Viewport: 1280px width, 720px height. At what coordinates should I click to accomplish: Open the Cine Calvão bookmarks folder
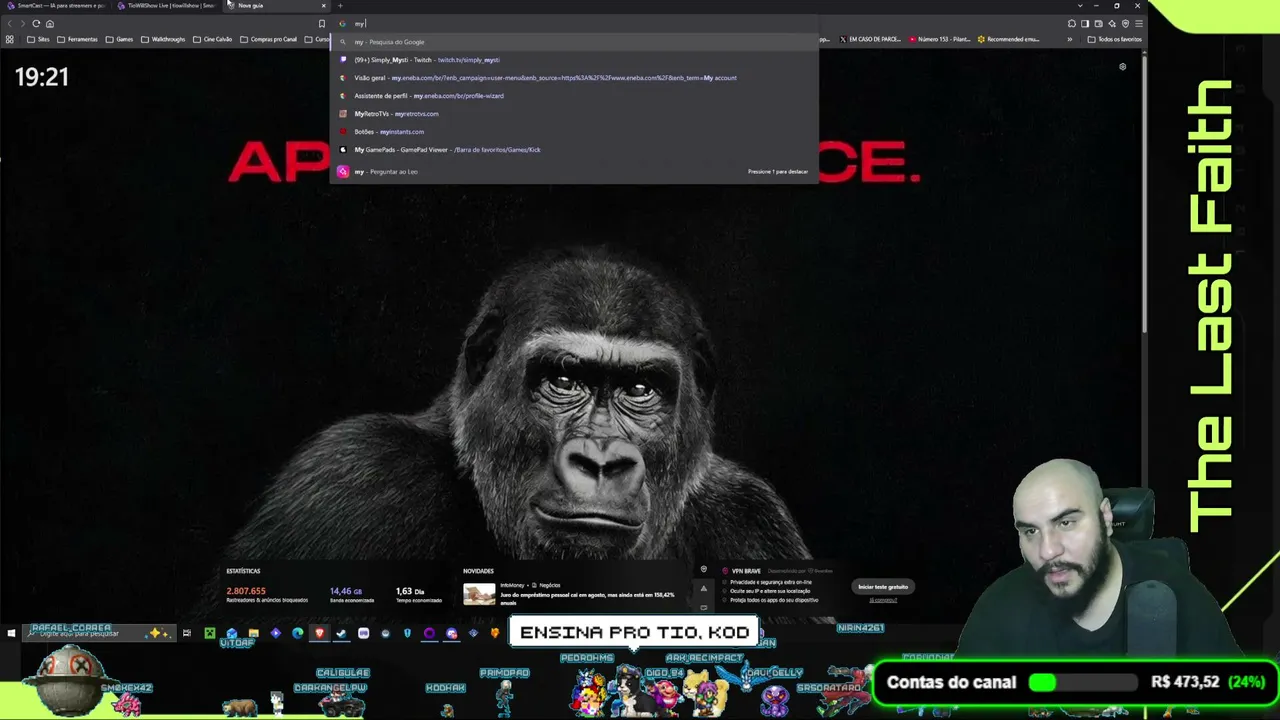pos(212,39)
